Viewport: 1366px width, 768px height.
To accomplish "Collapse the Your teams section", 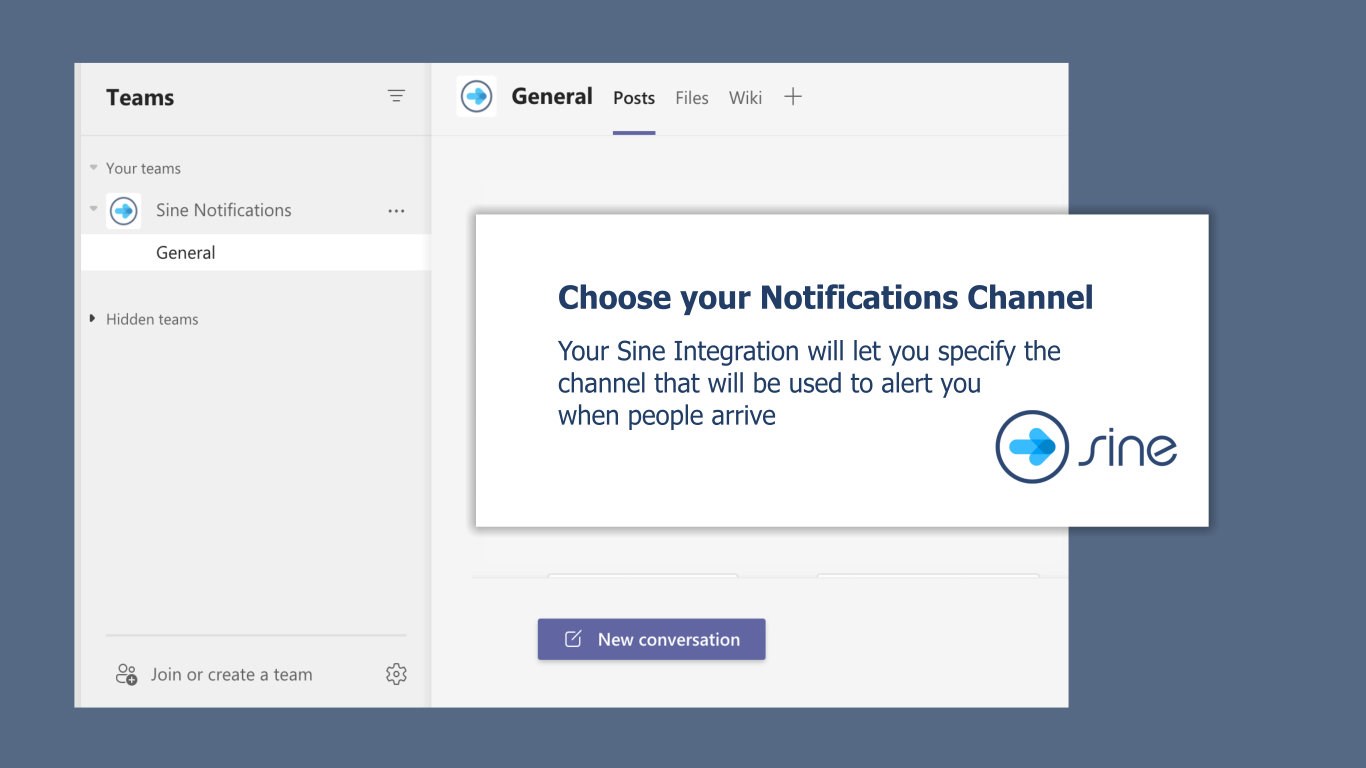I will pyautogui.click(x=93, y=168).
